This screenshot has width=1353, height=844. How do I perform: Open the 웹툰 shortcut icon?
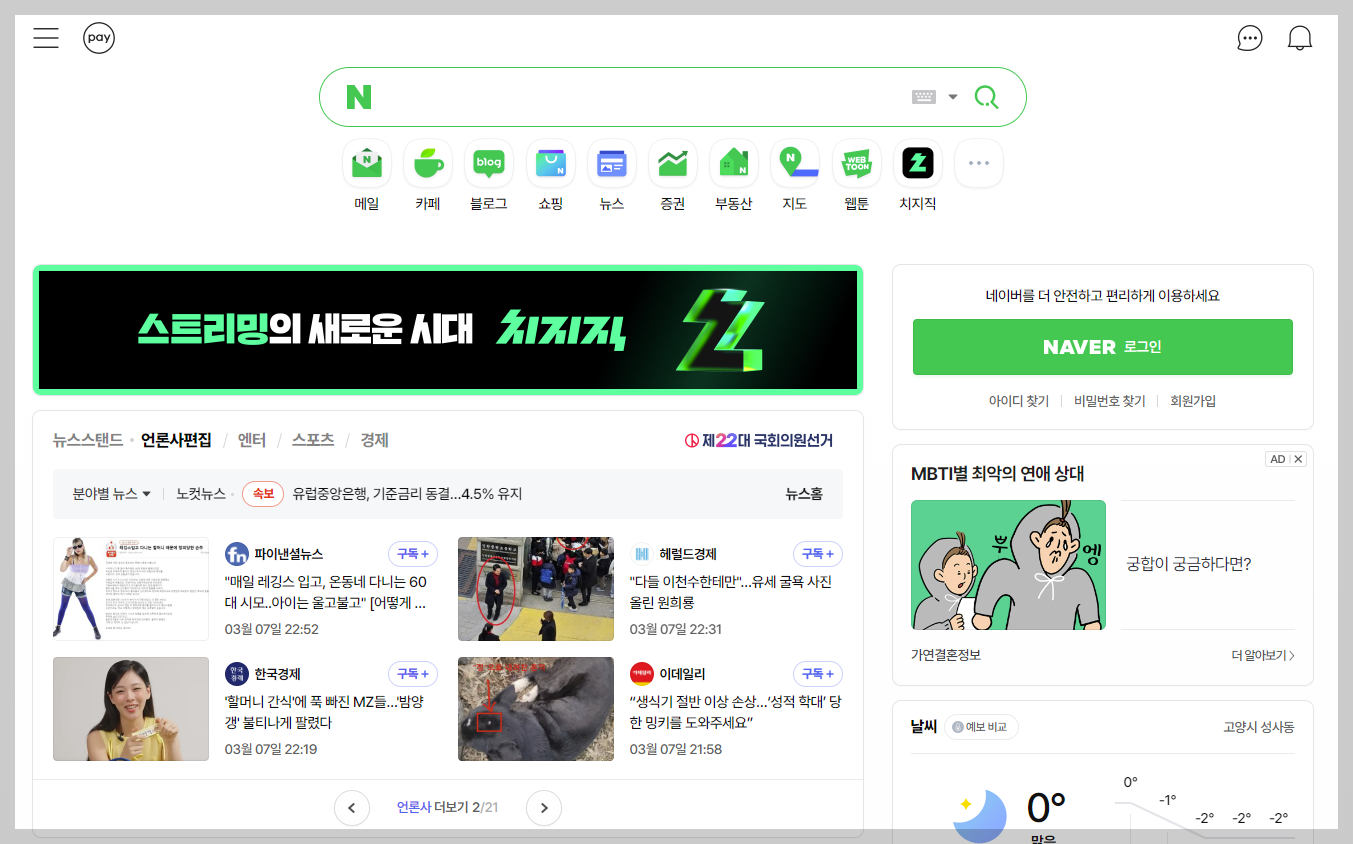857,163
